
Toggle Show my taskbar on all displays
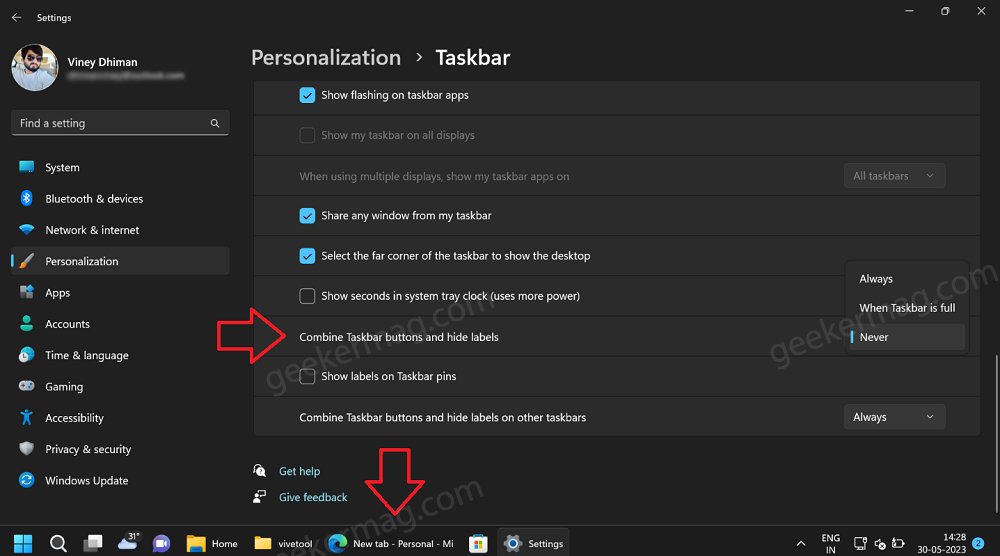(x=307, y=135)
